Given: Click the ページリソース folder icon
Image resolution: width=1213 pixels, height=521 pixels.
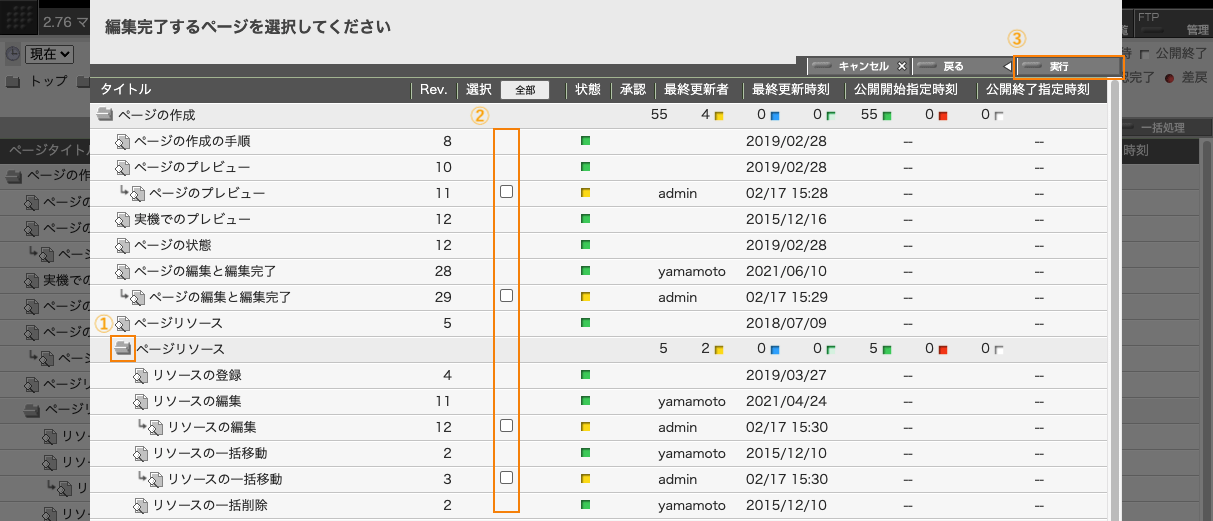Looking at the screenshot, I should coord(123,349).
